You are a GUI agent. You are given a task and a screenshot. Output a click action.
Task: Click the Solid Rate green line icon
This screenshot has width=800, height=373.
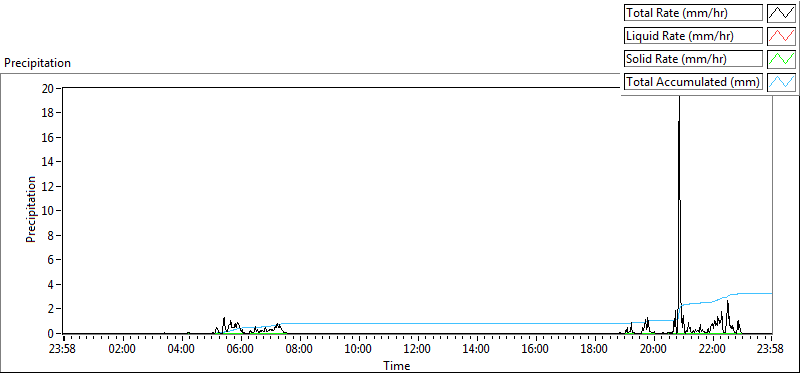[782, 58]
